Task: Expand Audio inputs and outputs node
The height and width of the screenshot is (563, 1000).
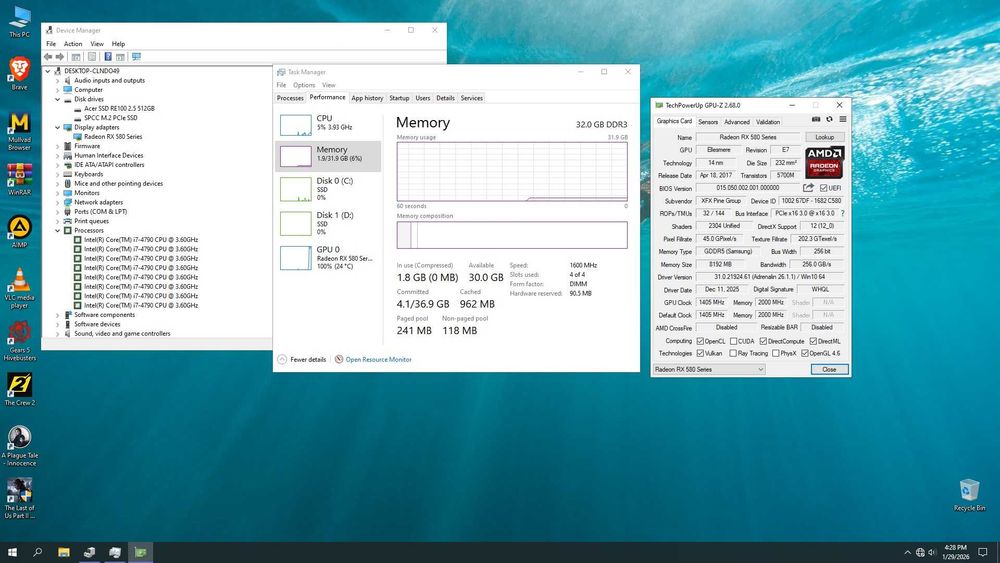Action: point(57,81)
